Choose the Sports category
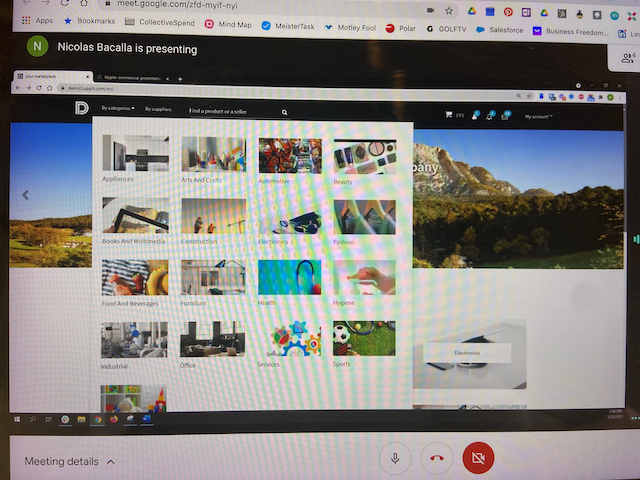The image size is (640, 480). (364, 340)
